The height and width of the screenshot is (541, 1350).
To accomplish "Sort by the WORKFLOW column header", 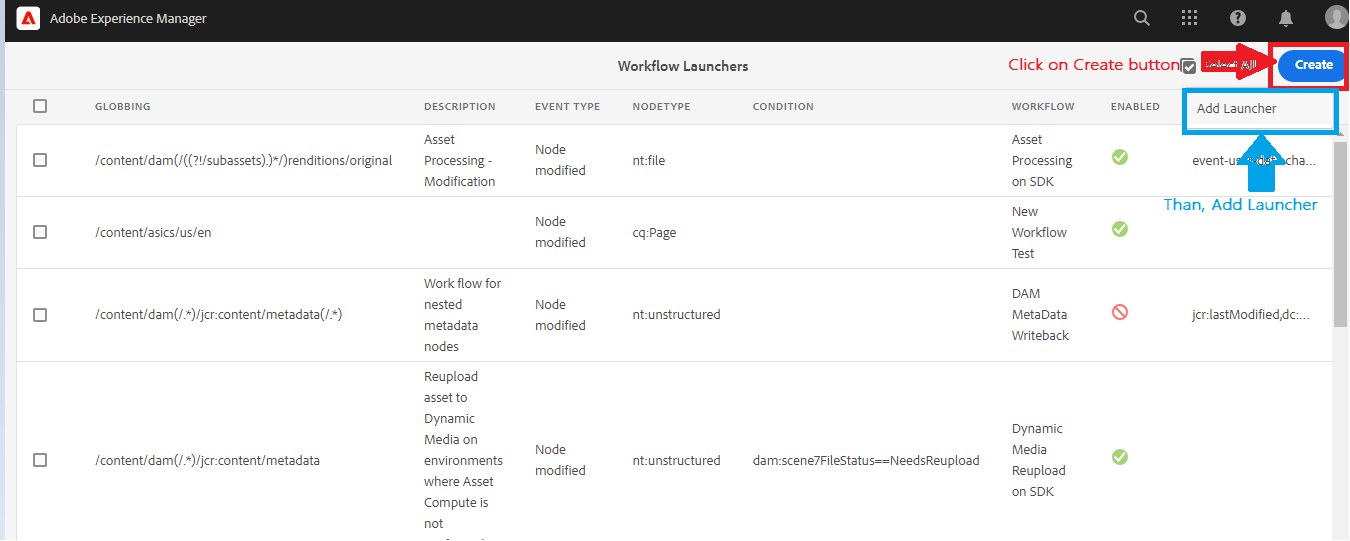I will click(1043, 106).
